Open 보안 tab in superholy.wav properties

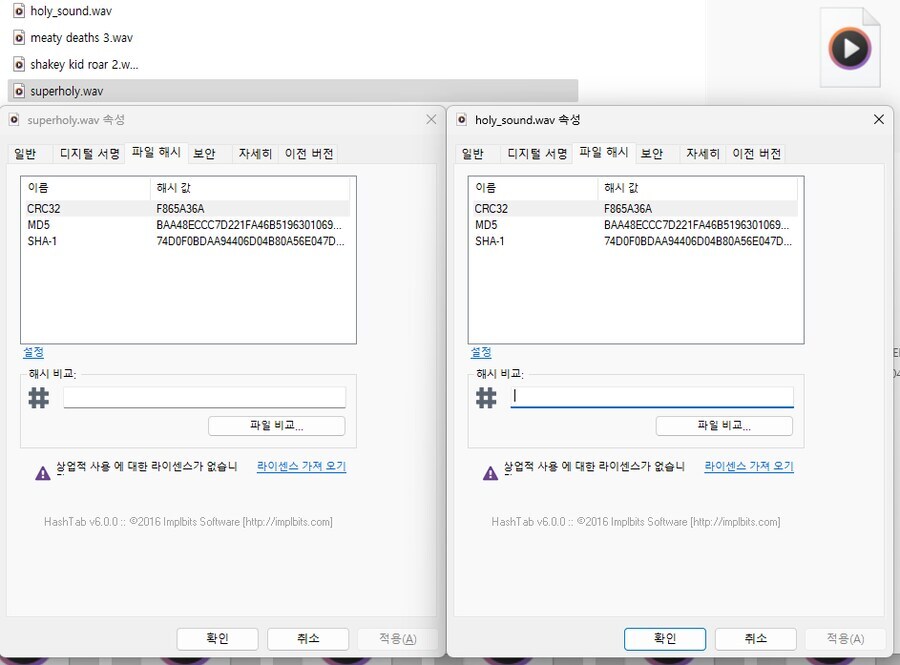click(204, 153)
